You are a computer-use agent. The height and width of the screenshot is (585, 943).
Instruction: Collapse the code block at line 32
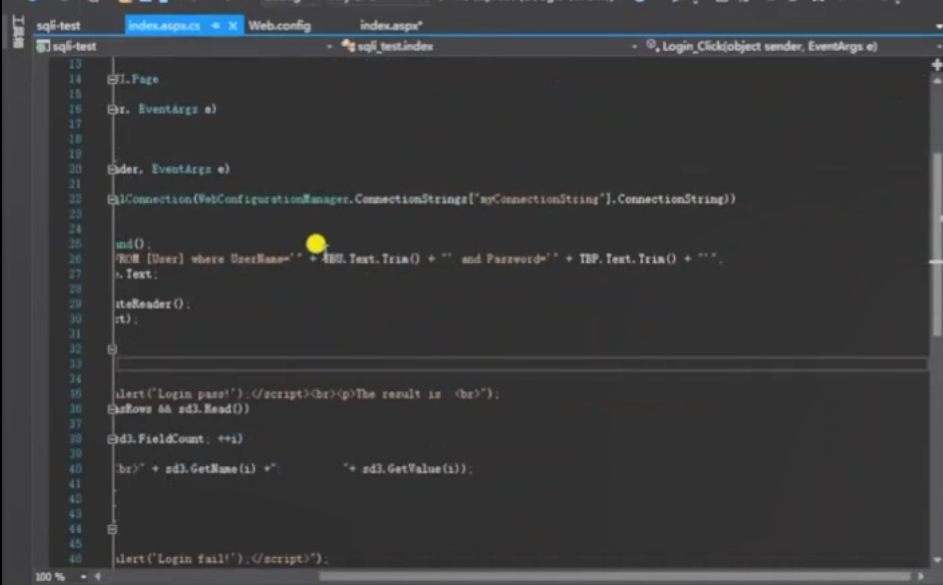(112, 349)
